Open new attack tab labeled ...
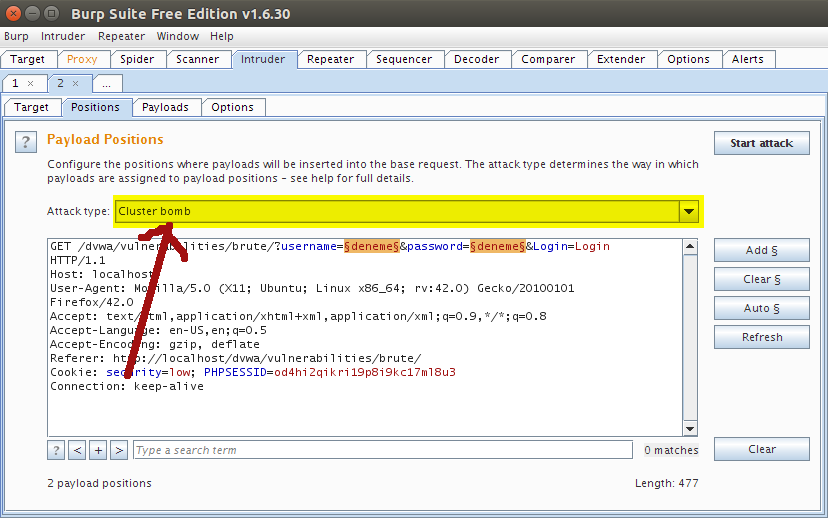Image resolution: width=828 pixels, height=518 pixels. pyautogui.click(x=107, y=83)
